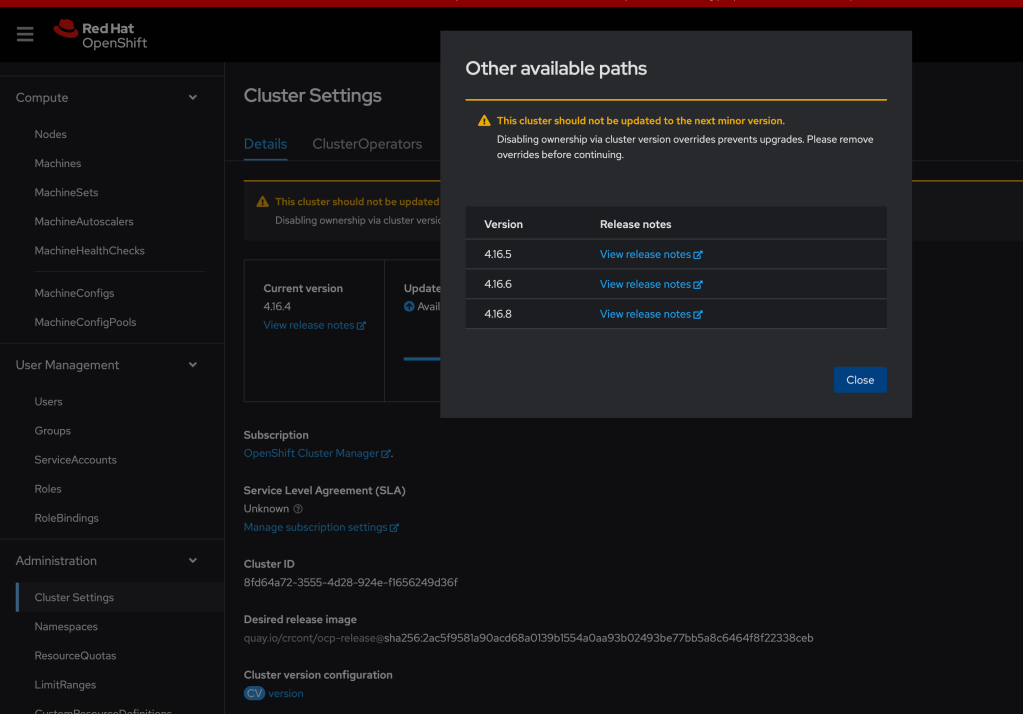Image resolution: width=1023 pixels, height=714 pixels.
Task: View release notes for version 4.16.8
Action: tap(650, 315)
